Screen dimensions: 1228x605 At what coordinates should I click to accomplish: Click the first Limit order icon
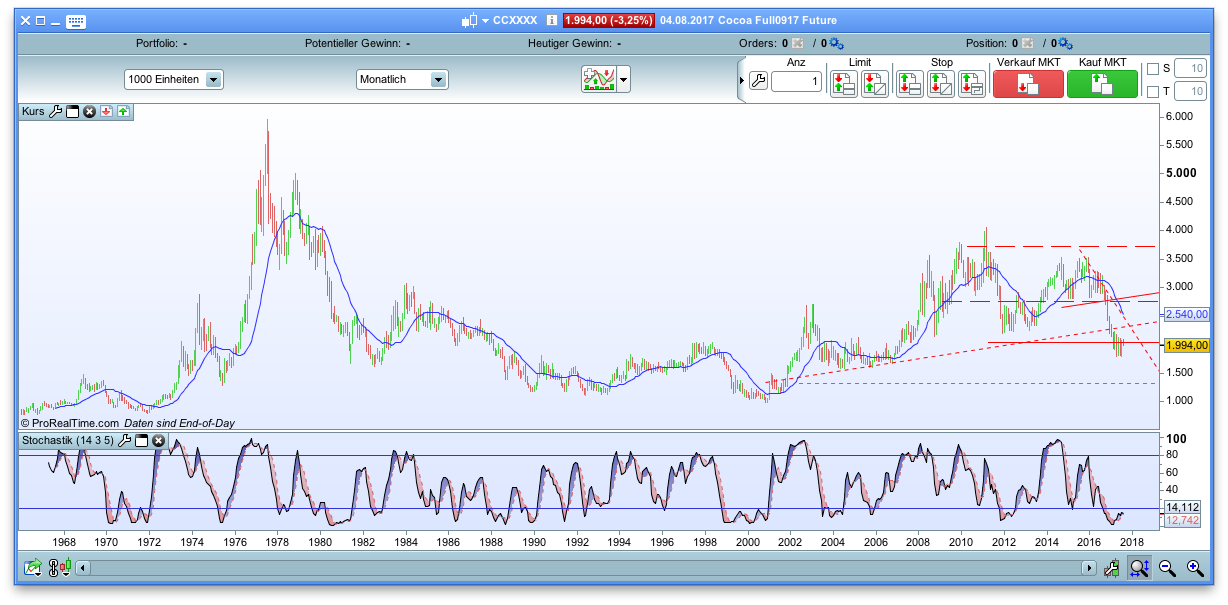click(843, 83)
